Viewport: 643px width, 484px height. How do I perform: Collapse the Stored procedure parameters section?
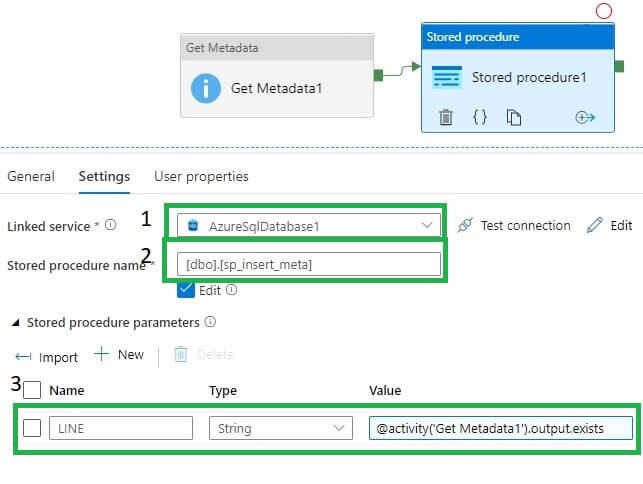click(15, 323)
